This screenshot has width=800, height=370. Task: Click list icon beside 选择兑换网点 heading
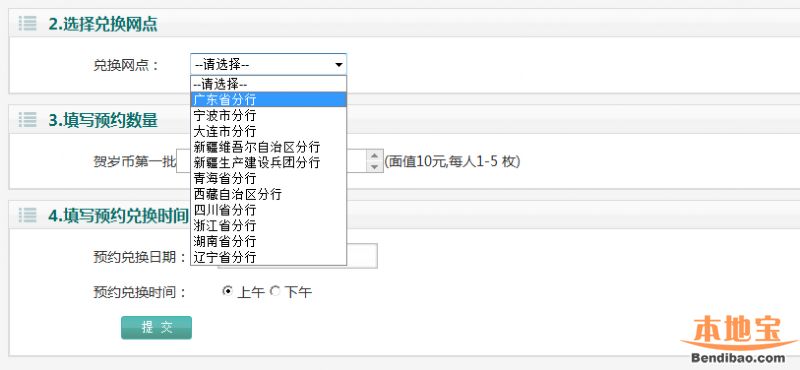click(28, 23)
